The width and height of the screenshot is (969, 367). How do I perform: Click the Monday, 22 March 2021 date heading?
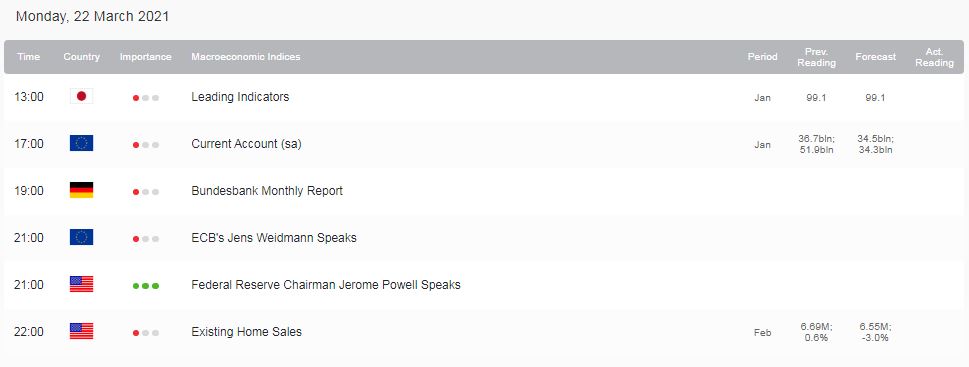(92, 17)
